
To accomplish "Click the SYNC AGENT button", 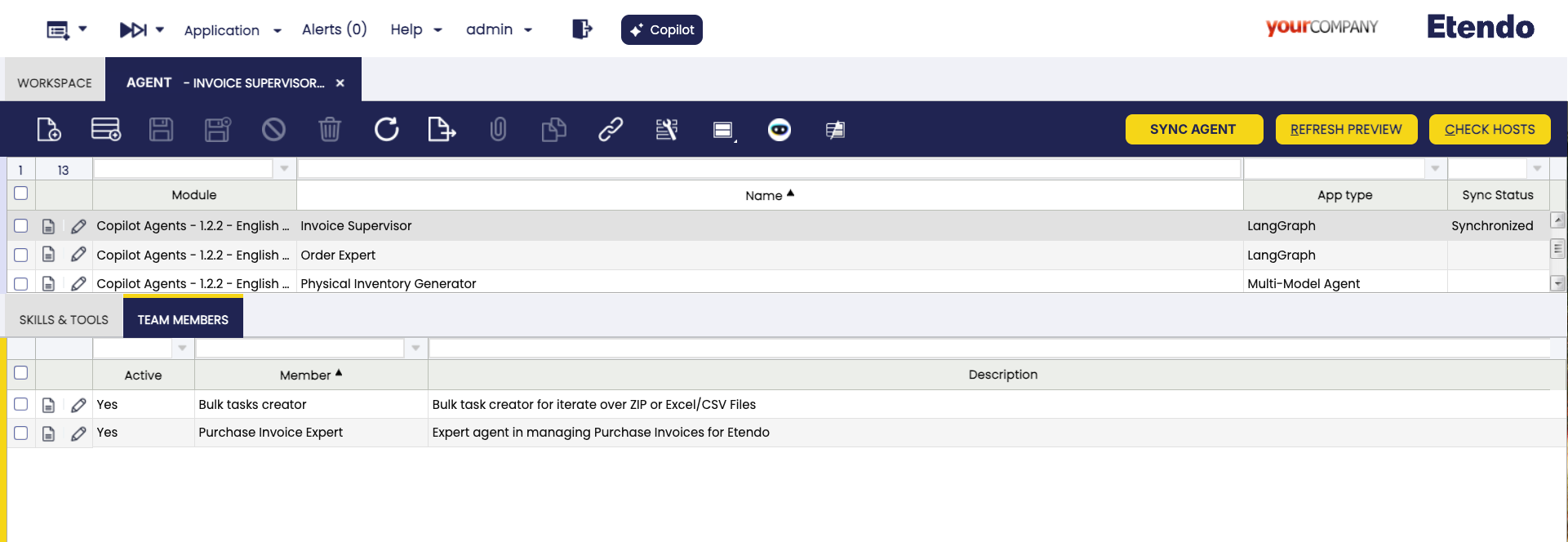I will coord(1193,129).
